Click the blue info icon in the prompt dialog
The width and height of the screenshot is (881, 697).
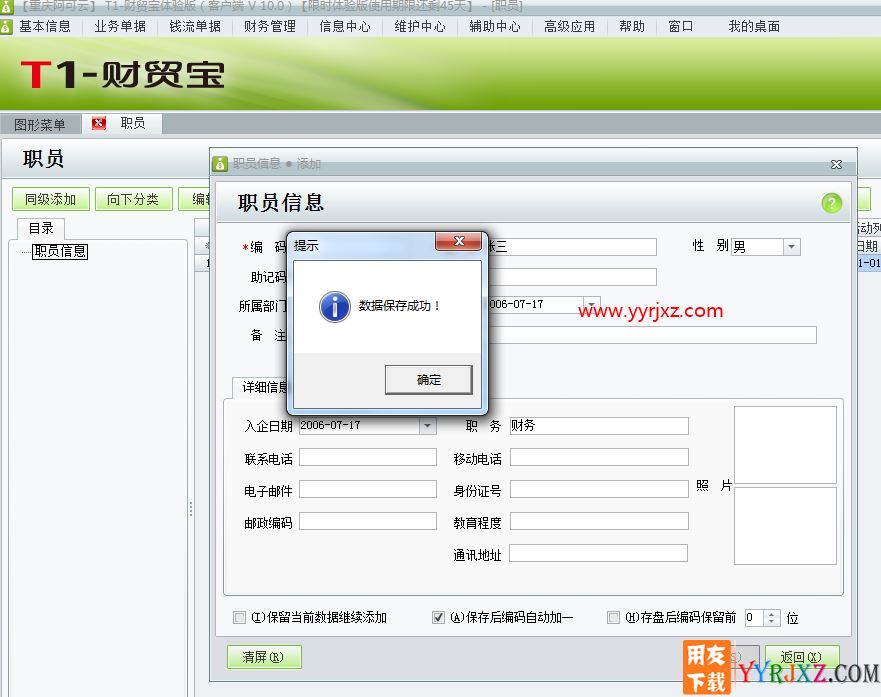(x=335, y=307)
